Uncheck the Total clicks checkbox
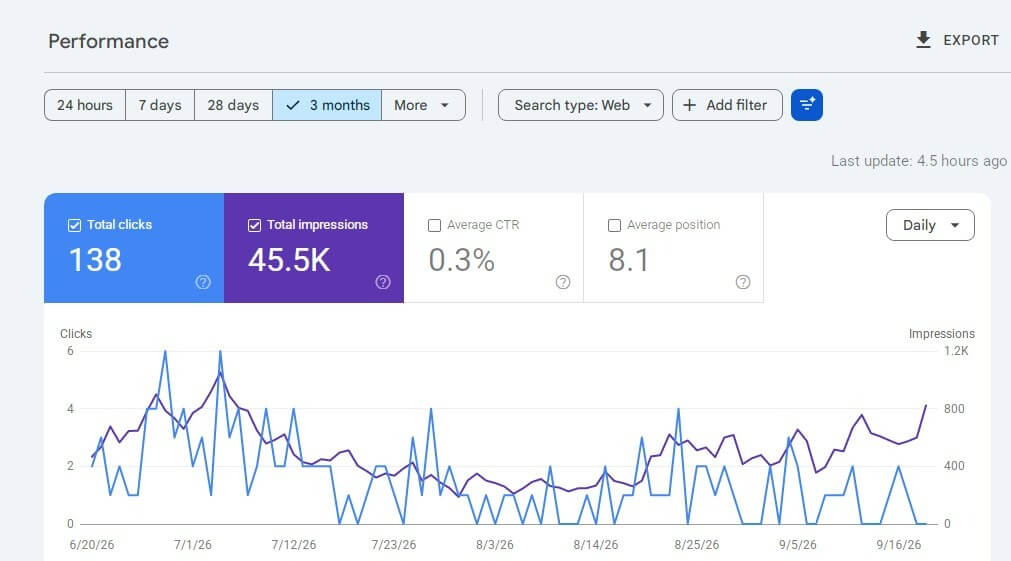The image size is (1011, 561). click(x=74, y=225)
